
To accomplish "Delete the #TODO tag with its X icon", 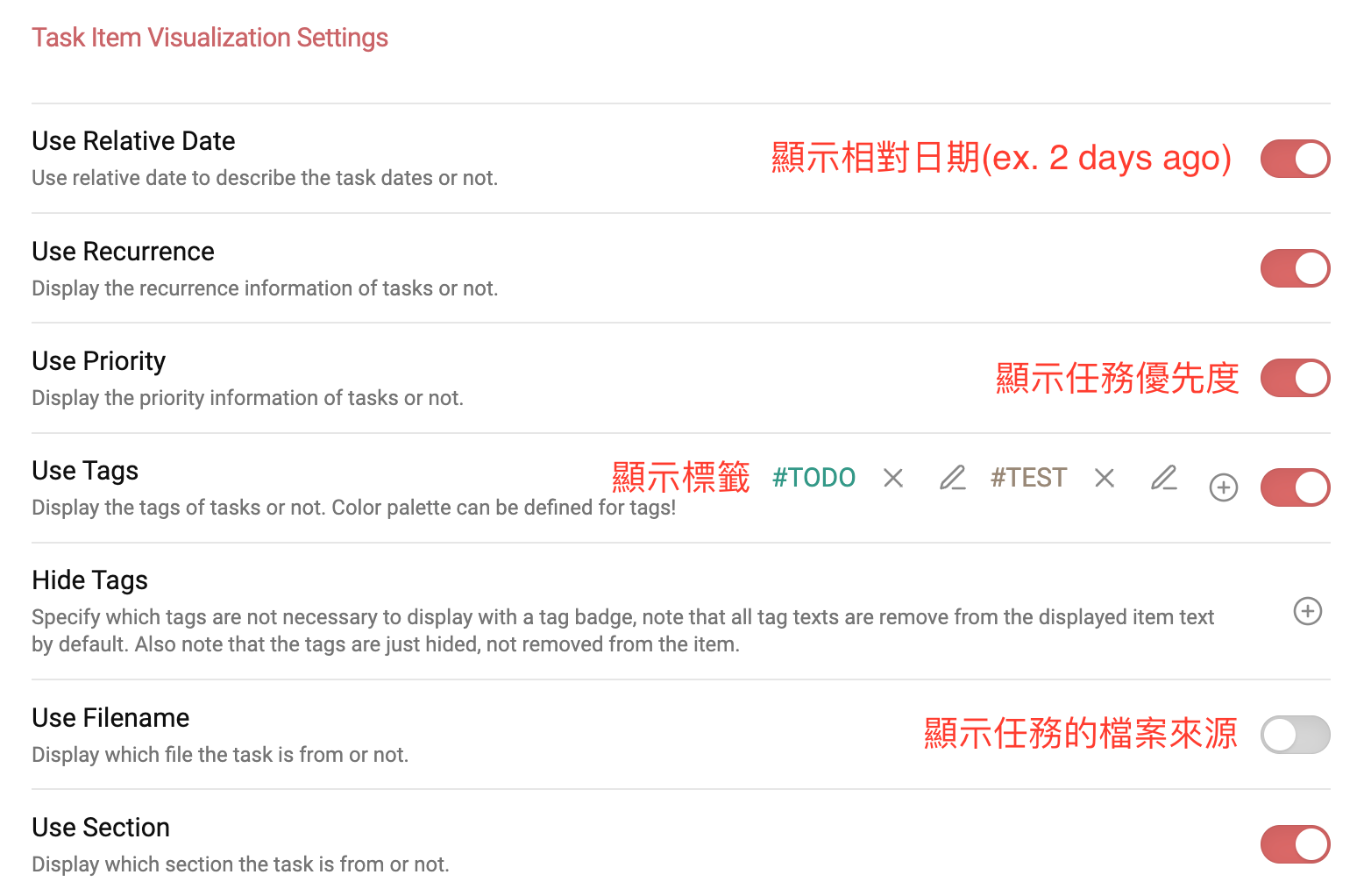I will point(892,478).
